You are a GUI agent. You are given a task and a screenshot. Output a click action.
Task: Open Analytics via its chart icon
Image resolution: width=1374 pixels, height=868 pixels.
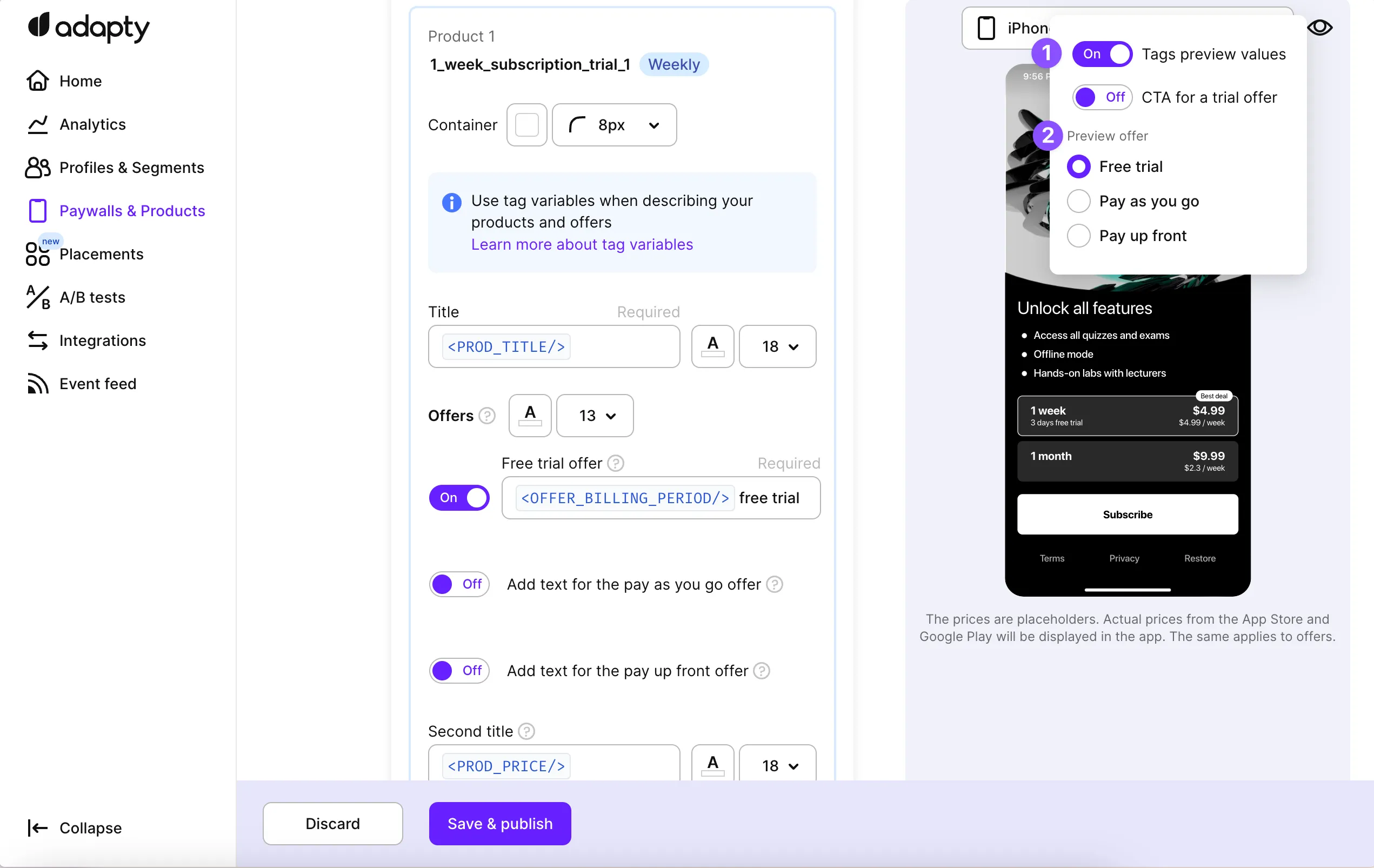point(38,124)
